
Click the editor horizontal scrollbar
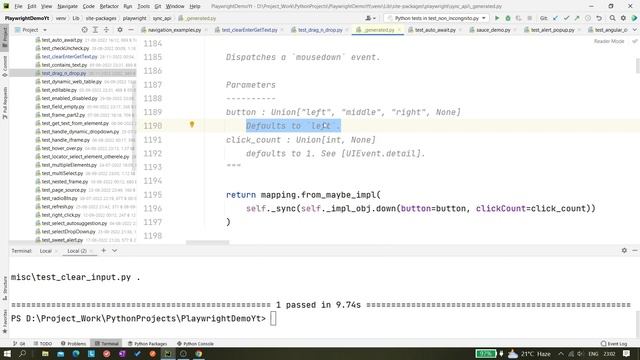pos(207,242)
